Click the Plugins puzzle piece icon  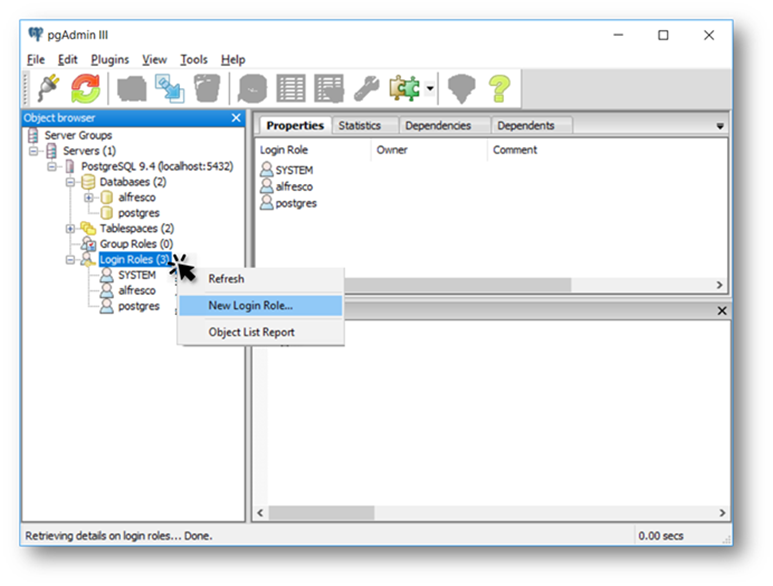(x=405, y=89)
